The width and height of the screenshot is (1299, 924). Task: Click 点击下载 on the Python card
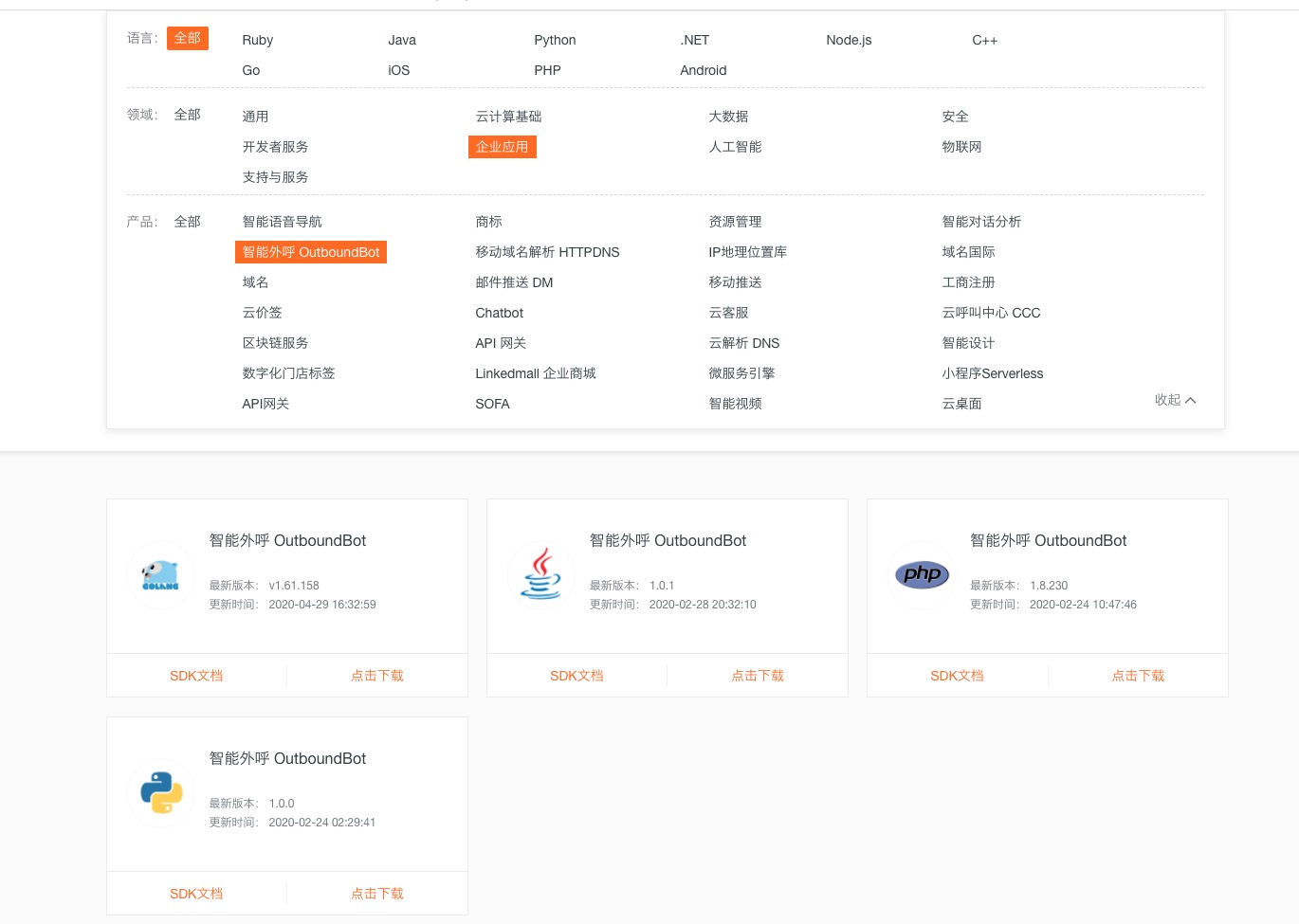[377, 894]
